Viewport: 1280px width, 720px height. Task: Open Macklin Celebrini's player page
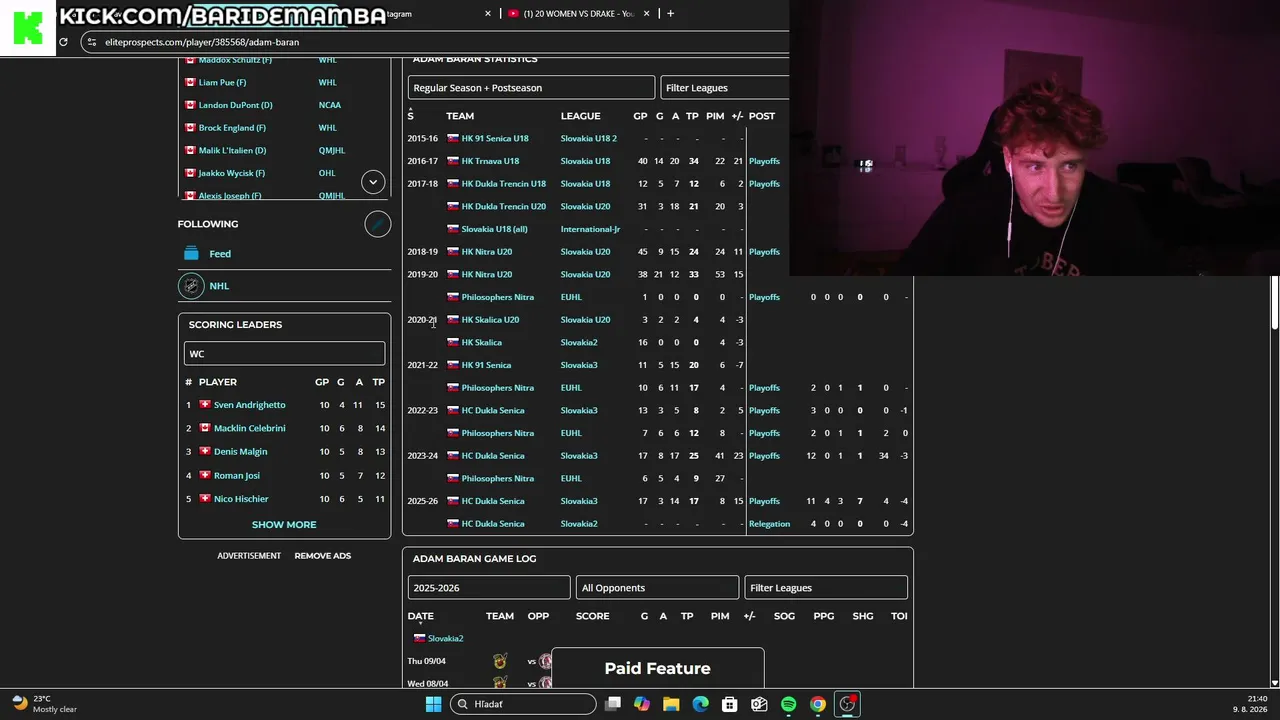[x=250, y=428]
